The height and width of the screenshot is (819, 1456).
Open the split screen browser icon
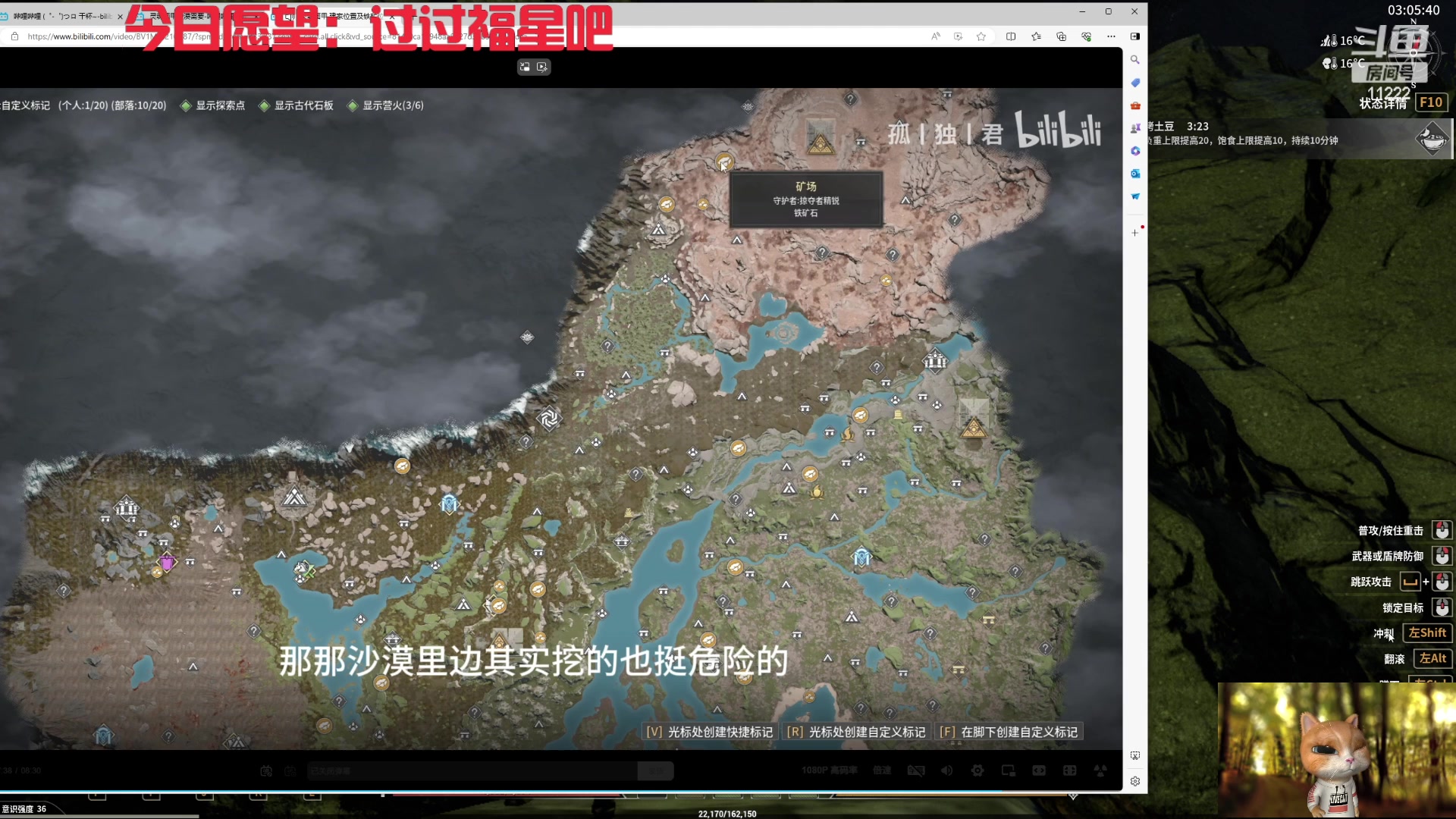coord(1011,36)
